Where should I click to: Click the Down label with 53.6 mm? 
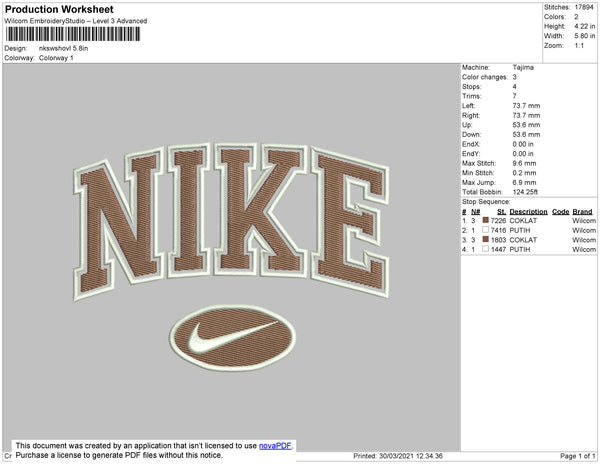[471, 134]
